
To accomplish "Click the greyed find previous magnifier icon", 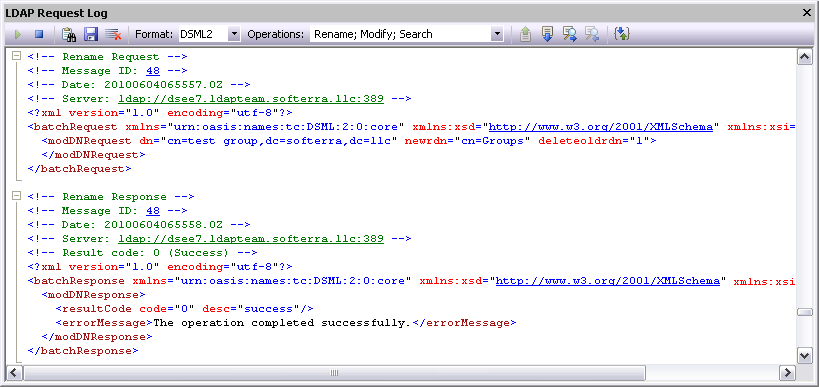I will 591,34.
